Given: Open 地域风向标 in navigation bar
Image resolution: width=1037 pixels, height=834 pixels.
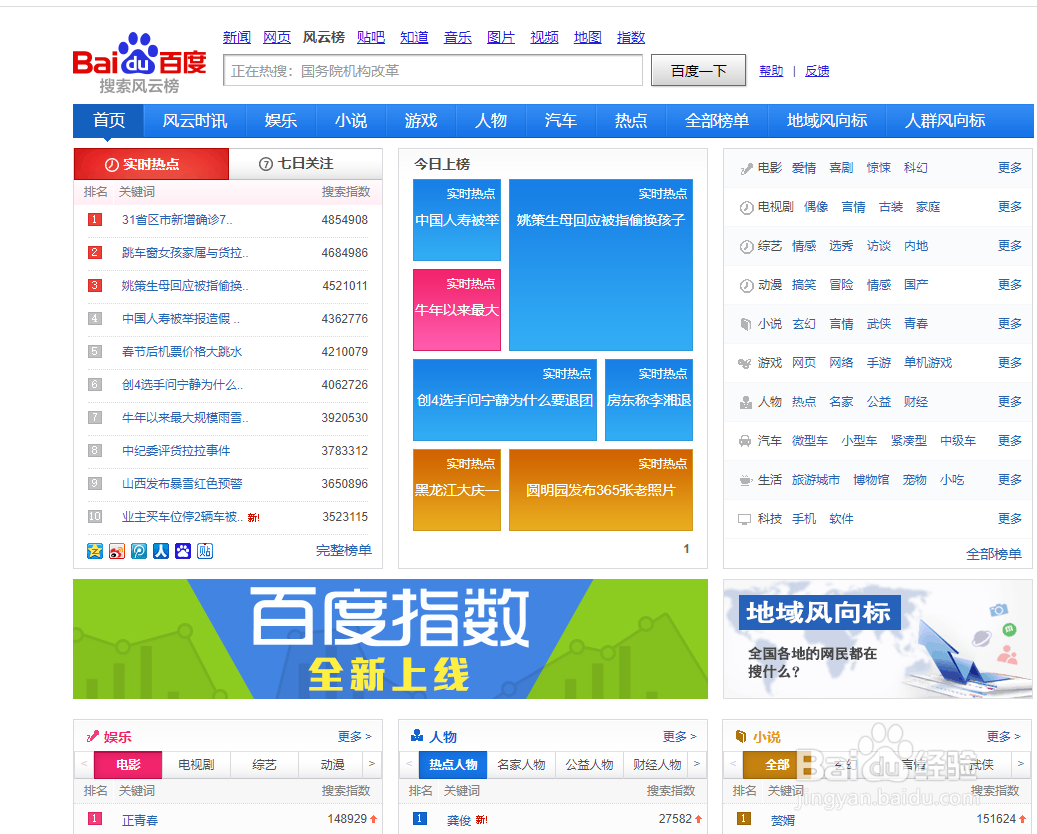Looking at the screenshot, I should pyautogui.click(x=827, y=120).
